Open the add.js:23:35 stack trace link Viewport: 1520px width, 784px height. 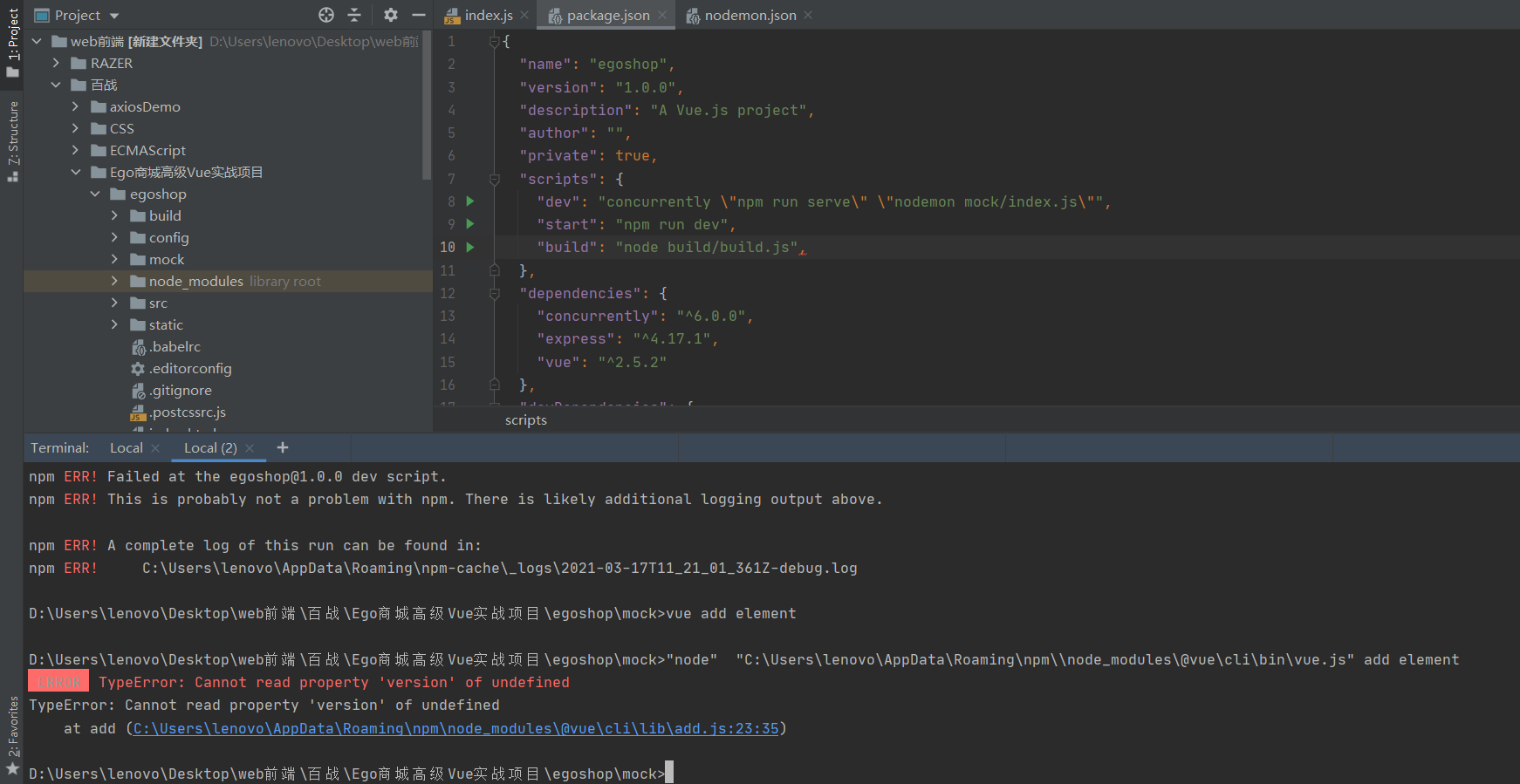pos(455,728)
